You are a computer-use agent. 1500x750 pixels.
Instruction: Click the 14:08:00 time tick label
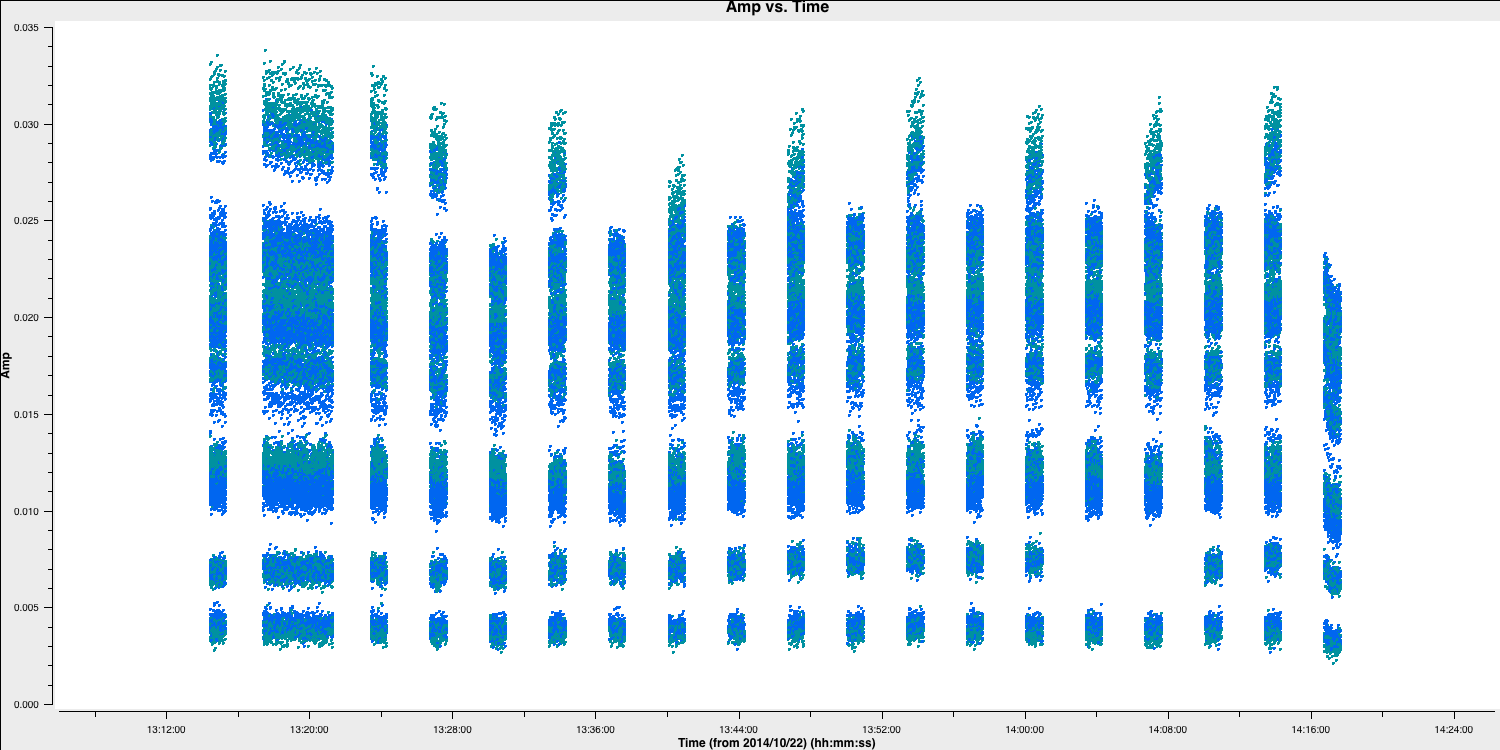(x=1167, y=729)
